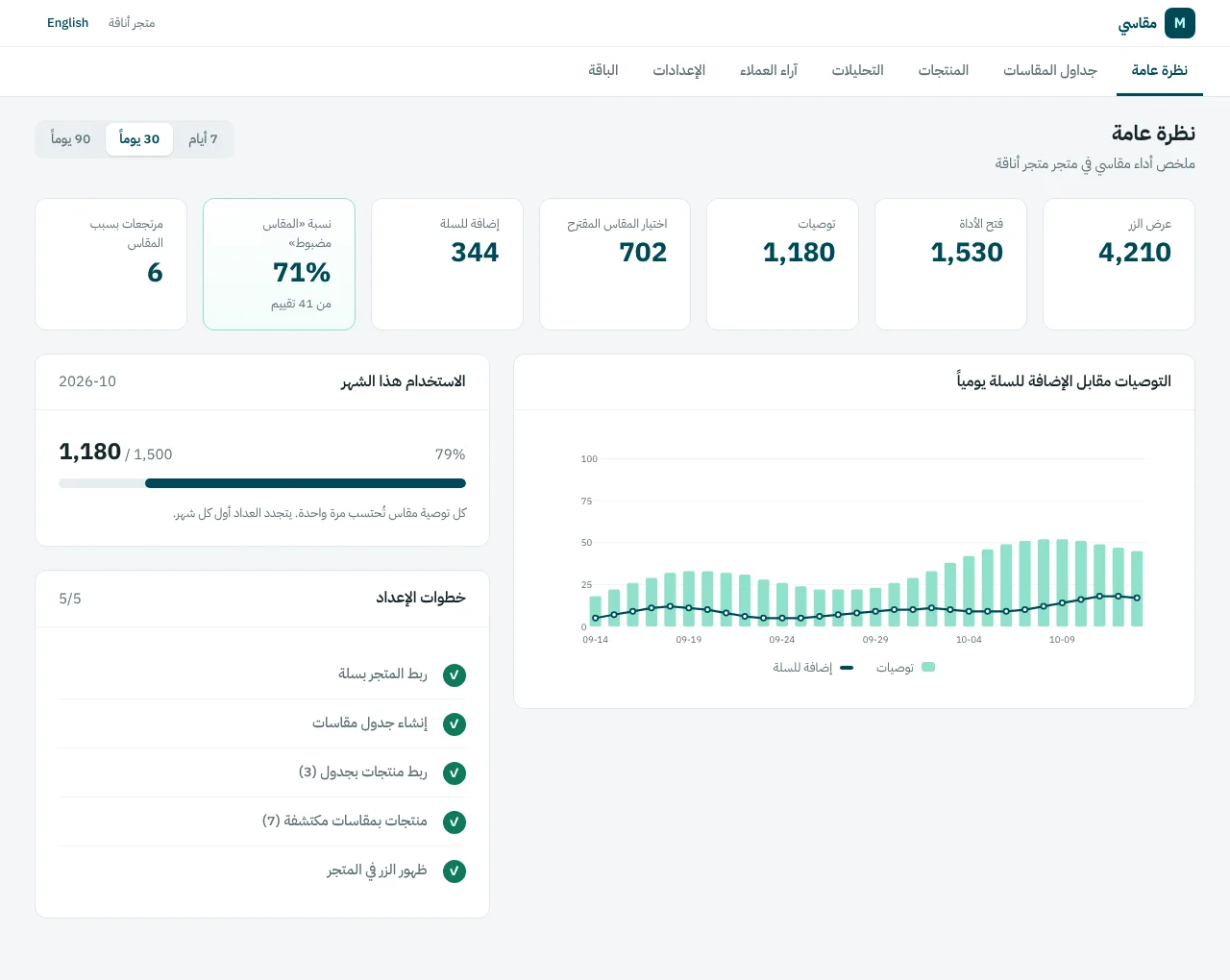Click the إنشاء جدول مقاسات setup step
1230x980 pixels.
click(262, 724)
